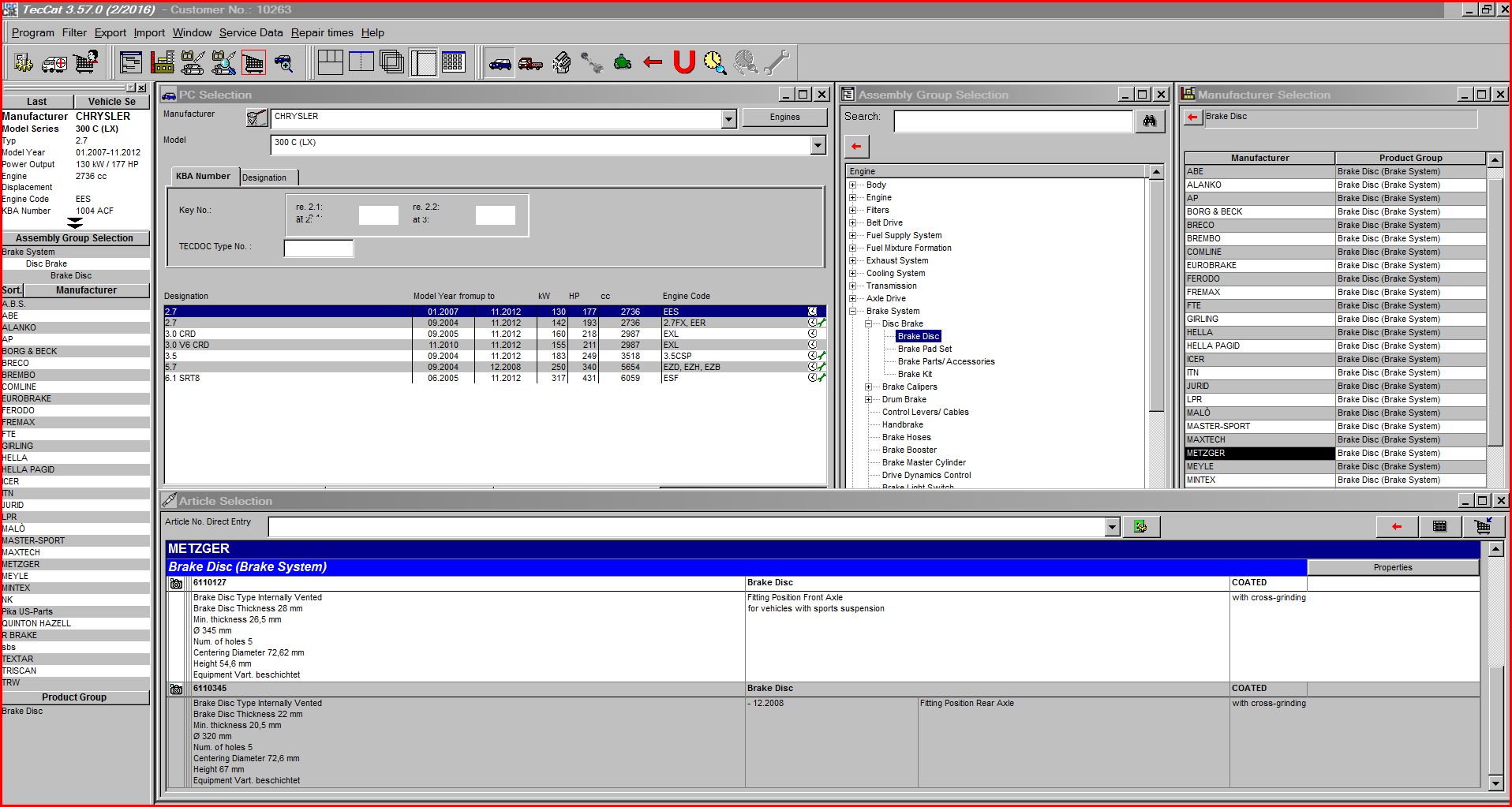Click the TECDOC Type No. input field
This screenshot has width=1512, height=807.
(319, 248)
